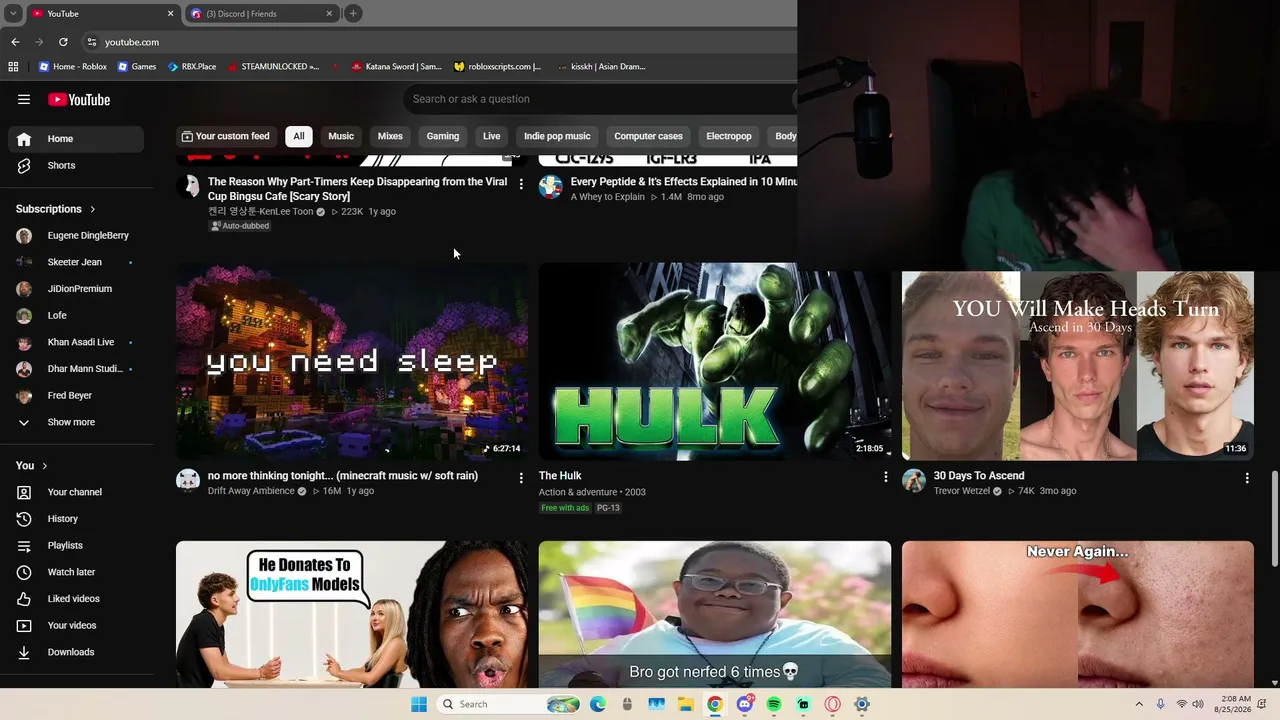Open Trevor Wetzel channel avatar

(914, 480)
